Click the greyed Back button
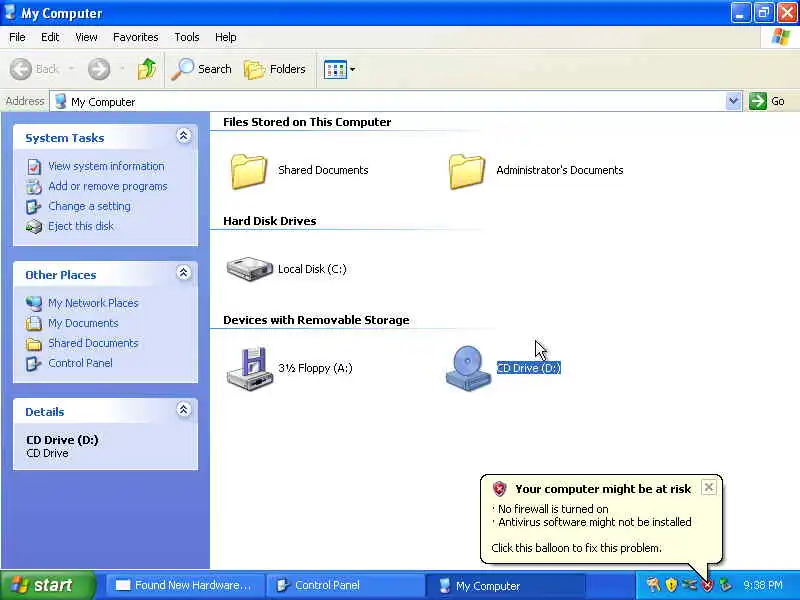This screenshot has height=600, width=800. [x=35, y=69]
